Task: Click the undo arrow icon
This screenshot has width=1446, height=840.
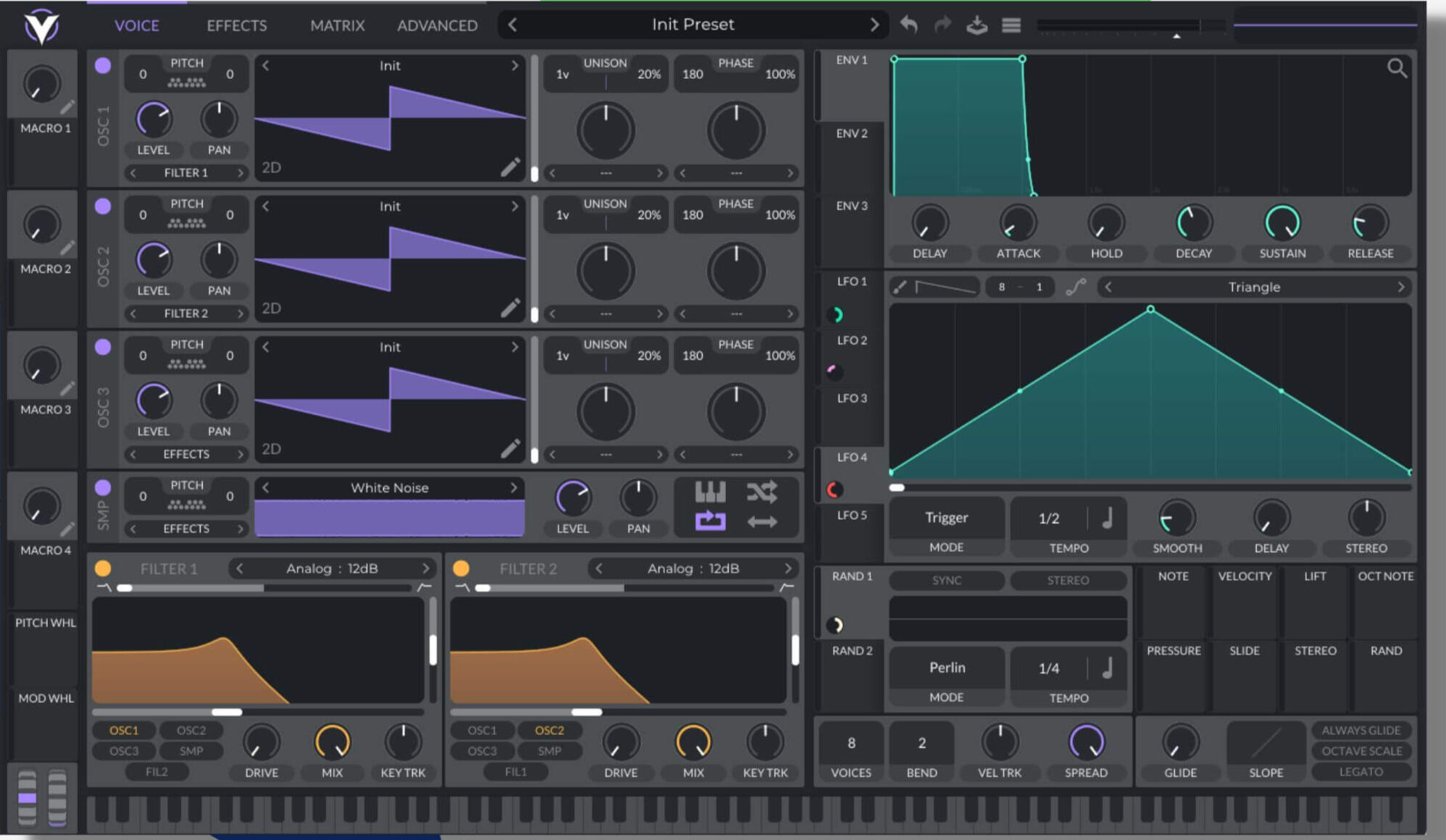Action: point(908,25)
